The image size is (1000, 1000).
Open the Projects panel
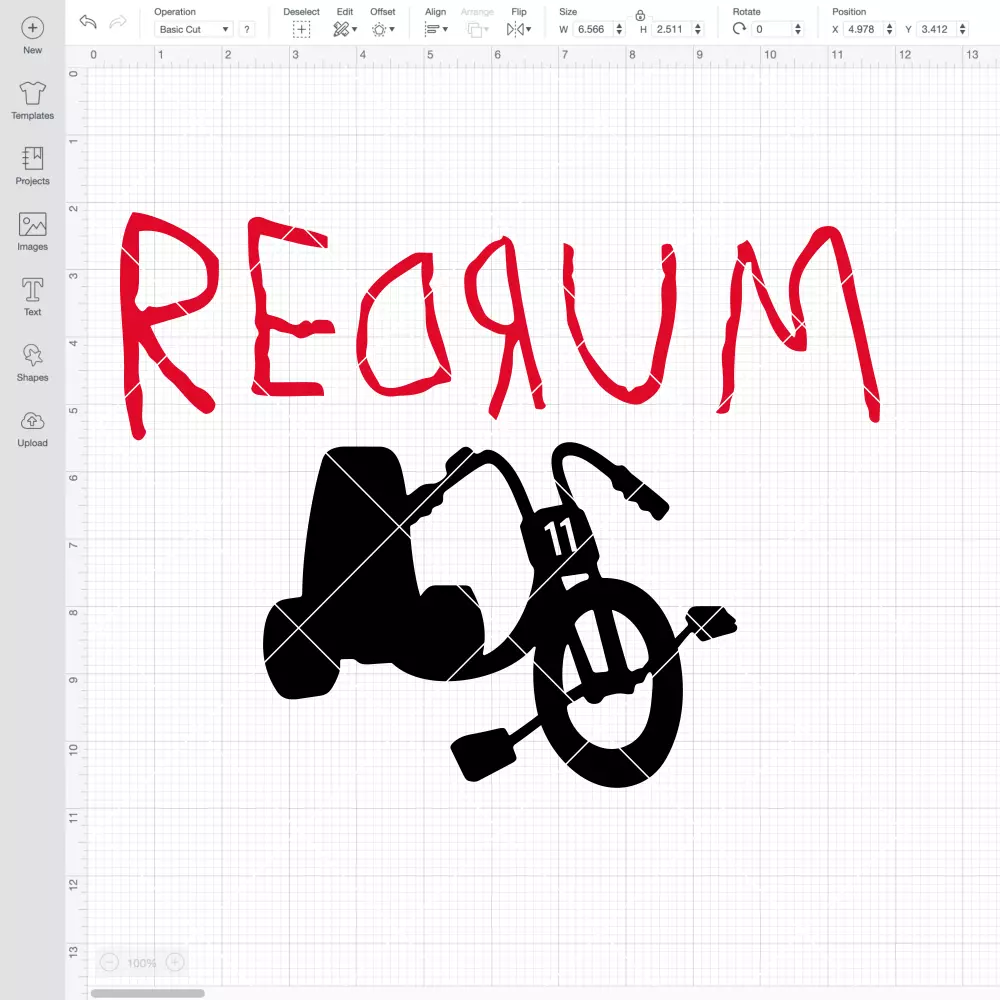[33, 166]
